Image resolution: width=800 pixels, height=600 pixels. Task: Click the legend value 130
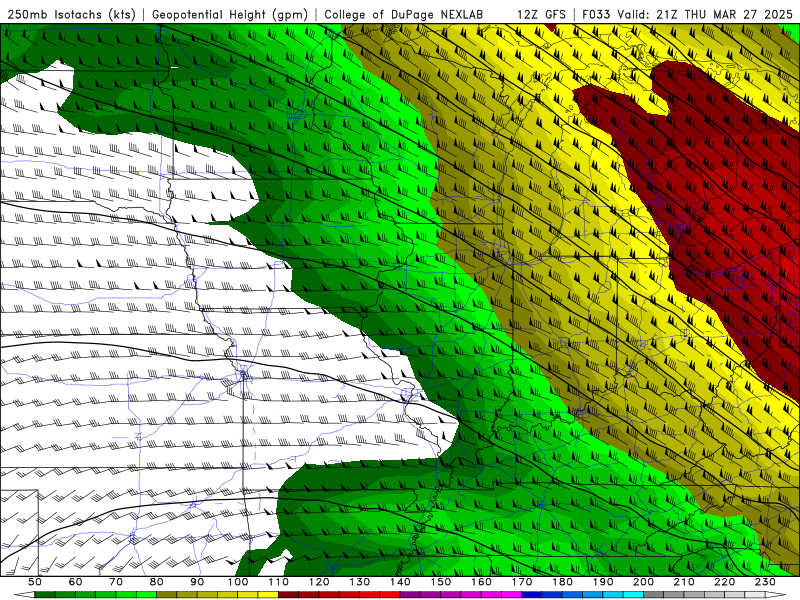click(360, 582)
